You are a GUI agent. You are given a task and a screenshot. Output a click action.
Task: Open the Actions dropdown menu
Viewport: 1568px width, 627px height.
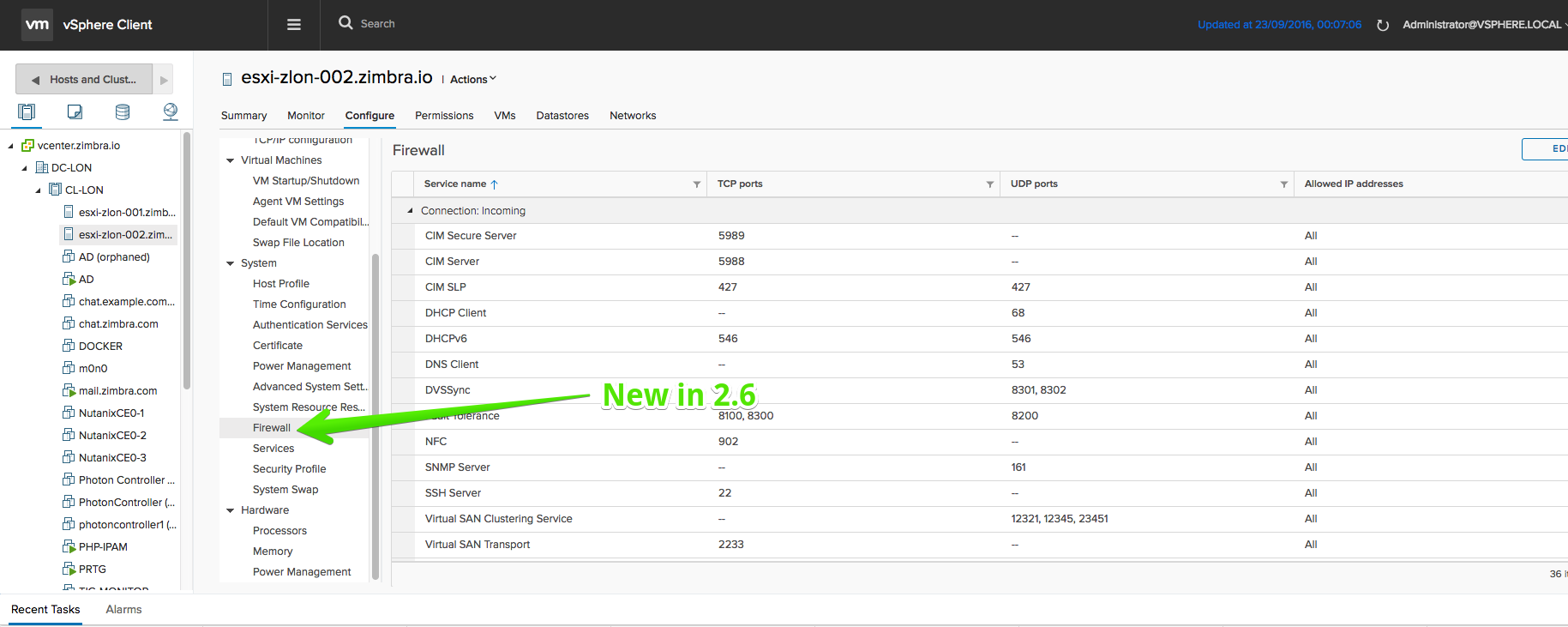473,80
